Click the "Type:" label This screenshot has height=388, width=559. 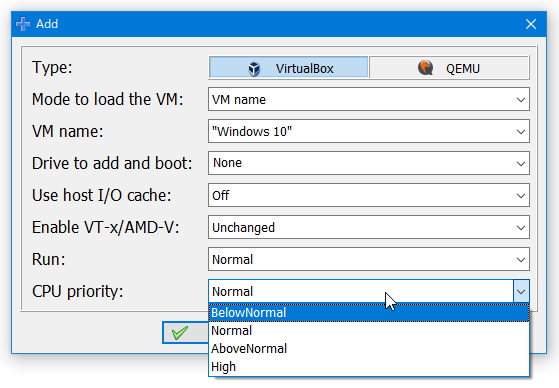point(52,67)
